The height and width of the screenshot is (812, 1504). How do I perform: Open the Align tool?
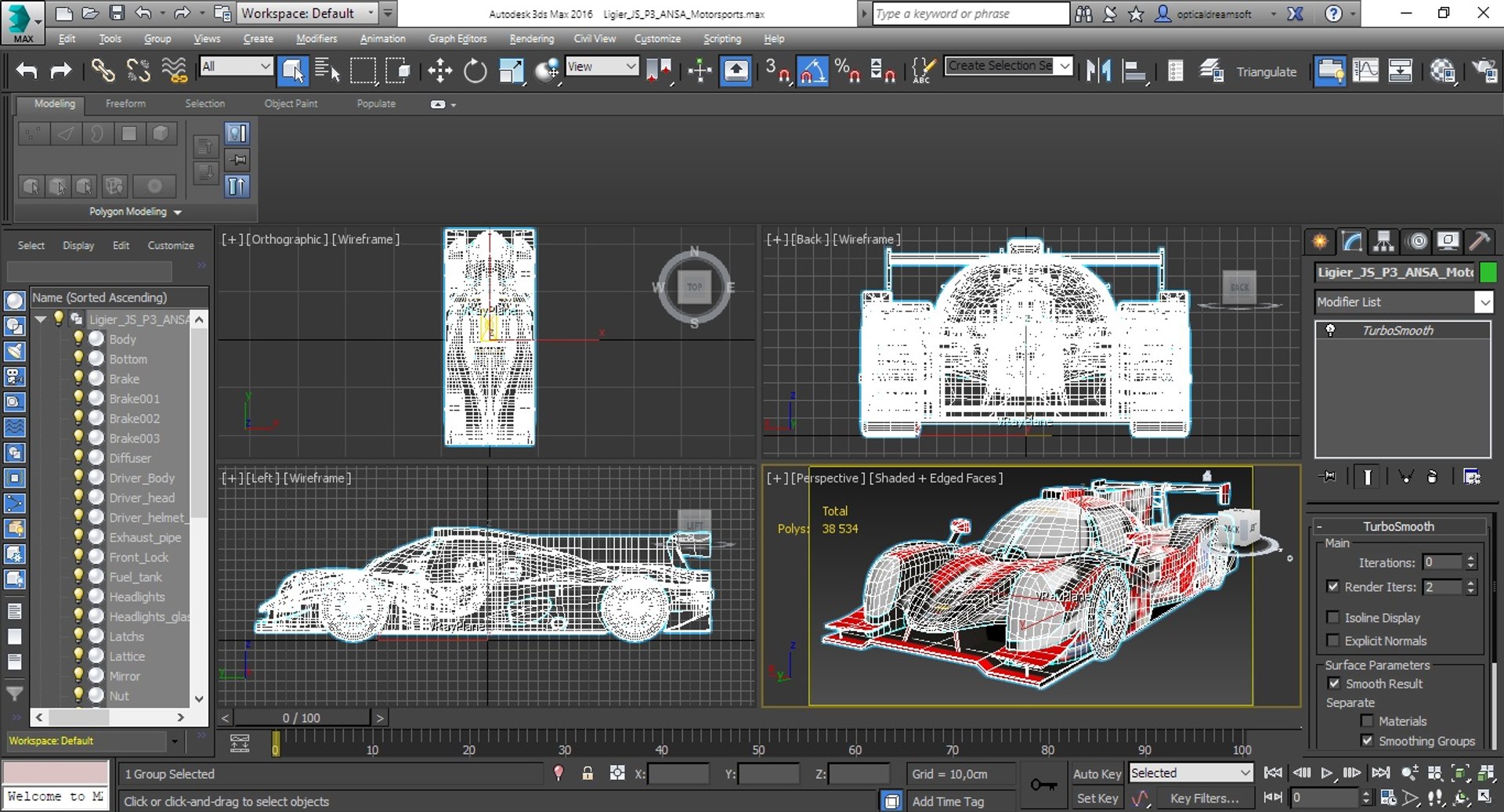(1133, 70)
